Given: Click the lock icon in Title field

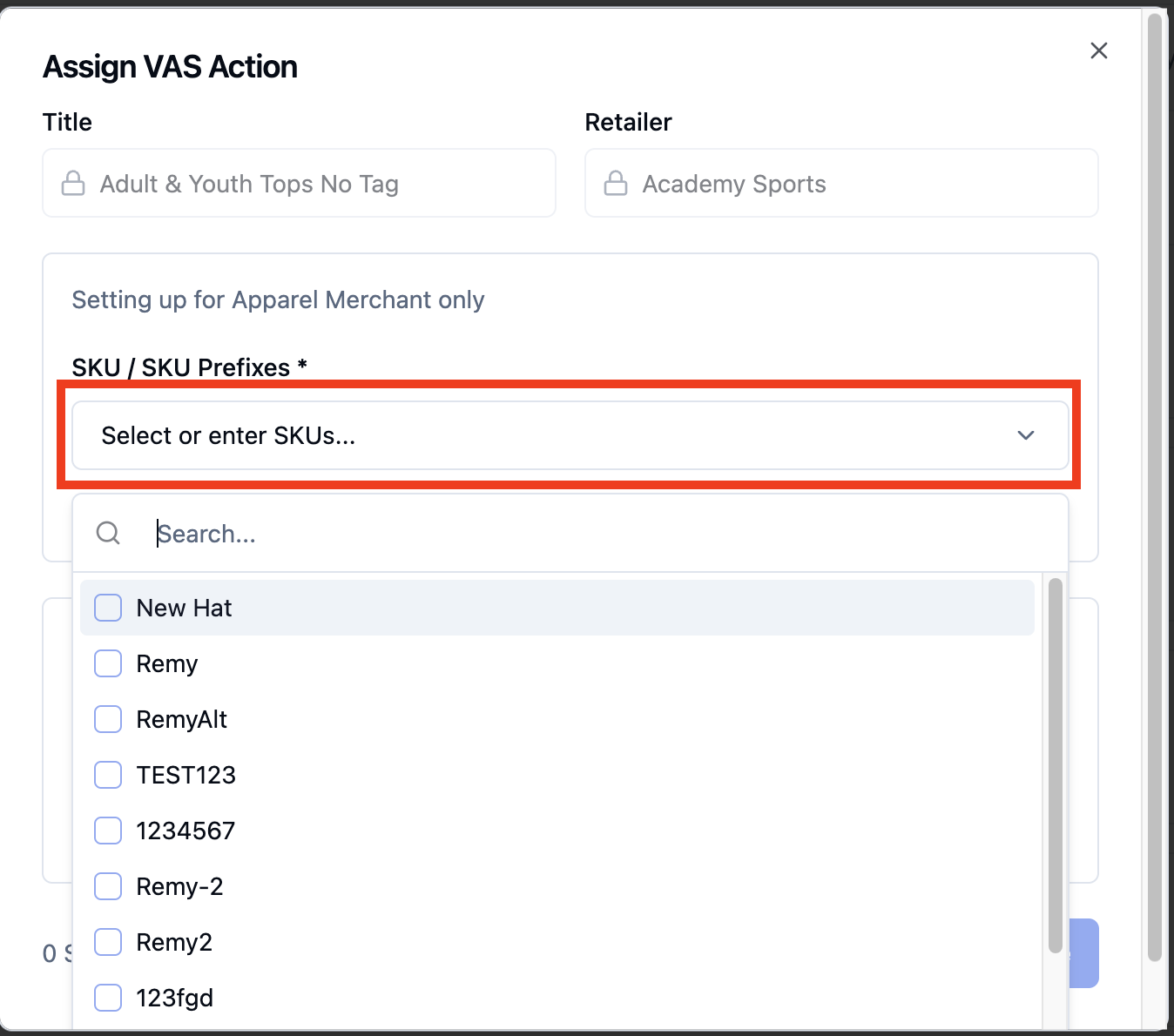Looking at the screenshot, I should pyautogui.click(x=73, y=183).
